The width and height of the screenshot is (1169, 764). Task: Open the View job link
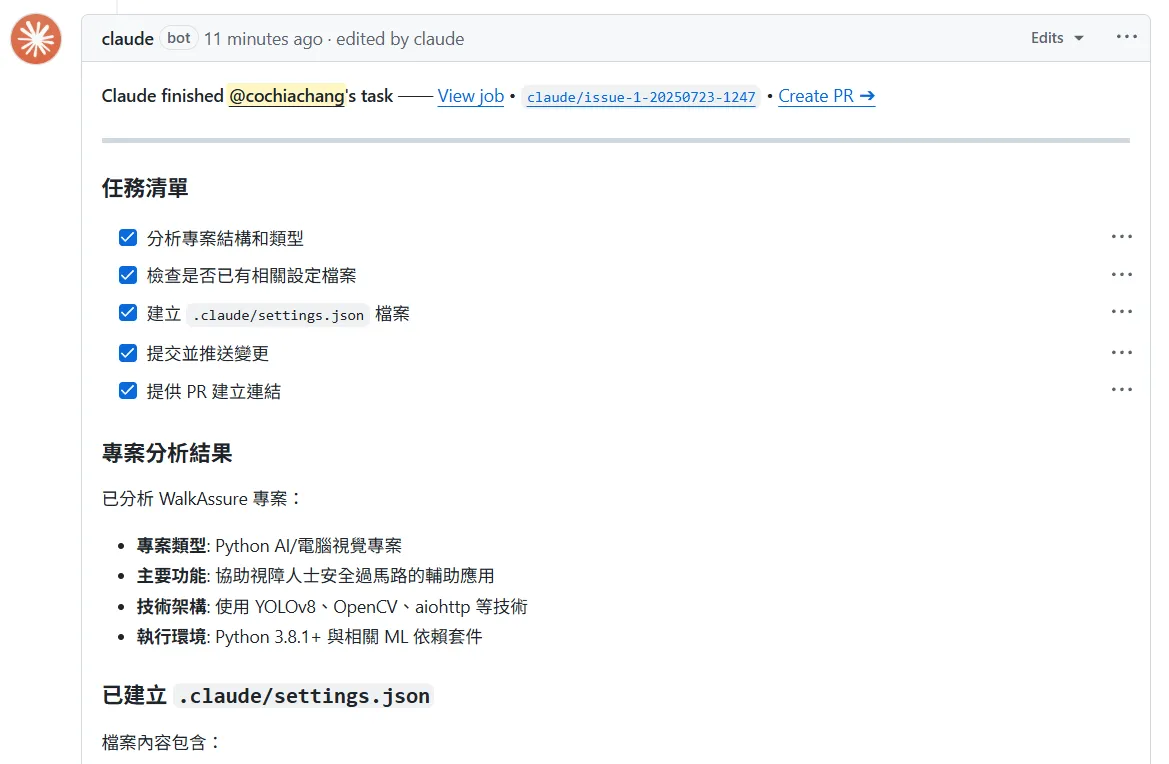pyautogui.click(x=470, y=96)
